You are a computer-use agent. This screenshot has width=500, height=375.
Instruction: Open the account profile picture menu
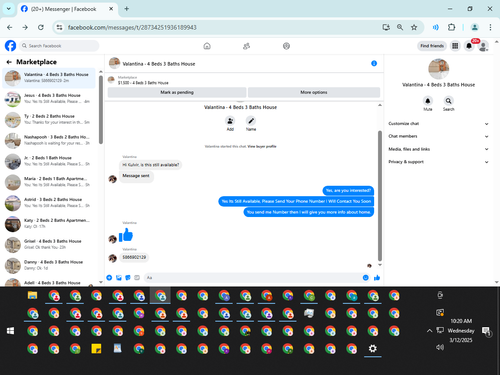[x=483, y=46]
